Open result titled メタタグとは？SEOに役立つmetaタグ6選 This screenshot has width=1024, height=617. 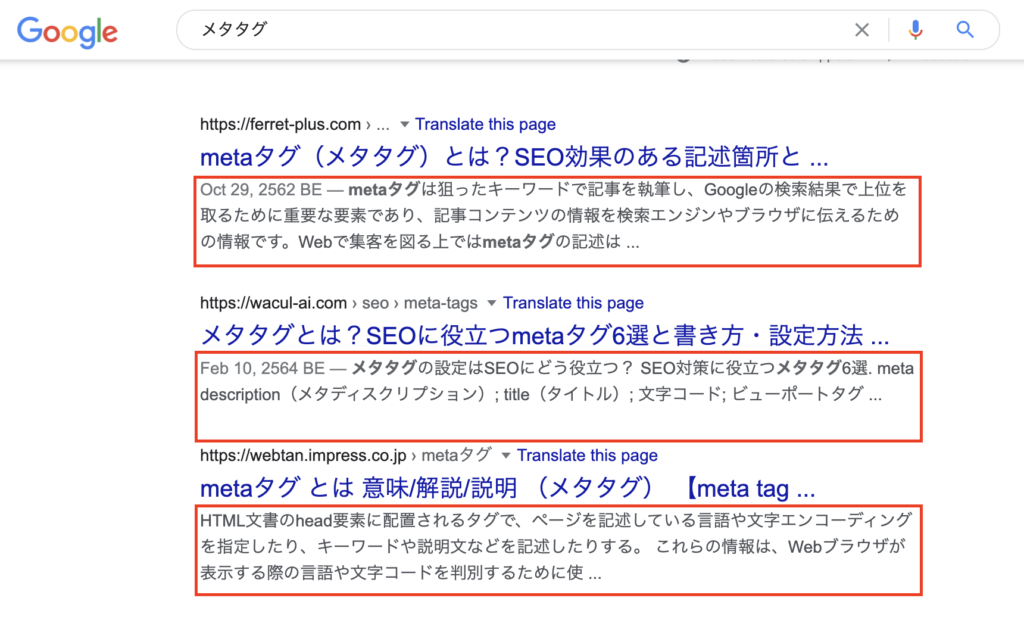pyautogui.click(x=545, y=335)
